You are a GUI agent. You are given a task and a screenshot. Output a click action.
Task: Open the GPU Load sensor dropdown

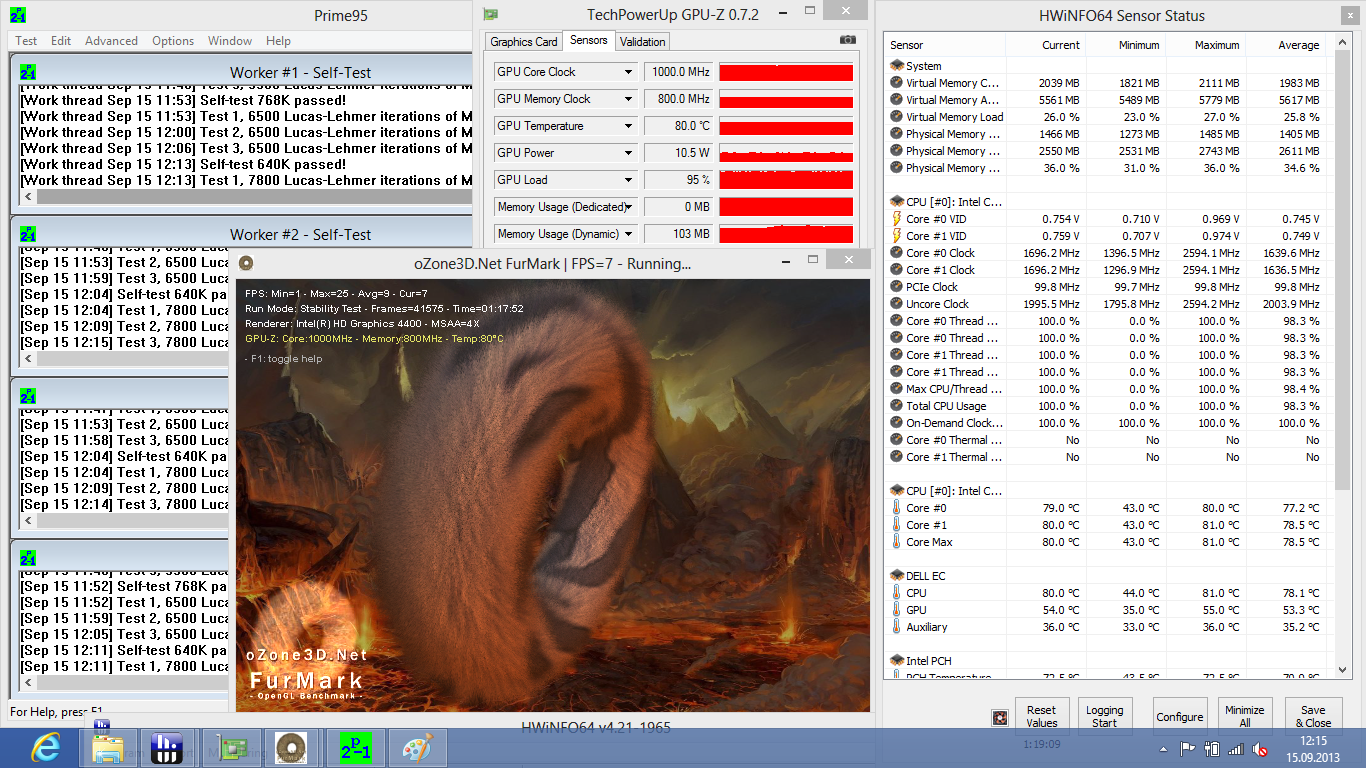[628, 180]
